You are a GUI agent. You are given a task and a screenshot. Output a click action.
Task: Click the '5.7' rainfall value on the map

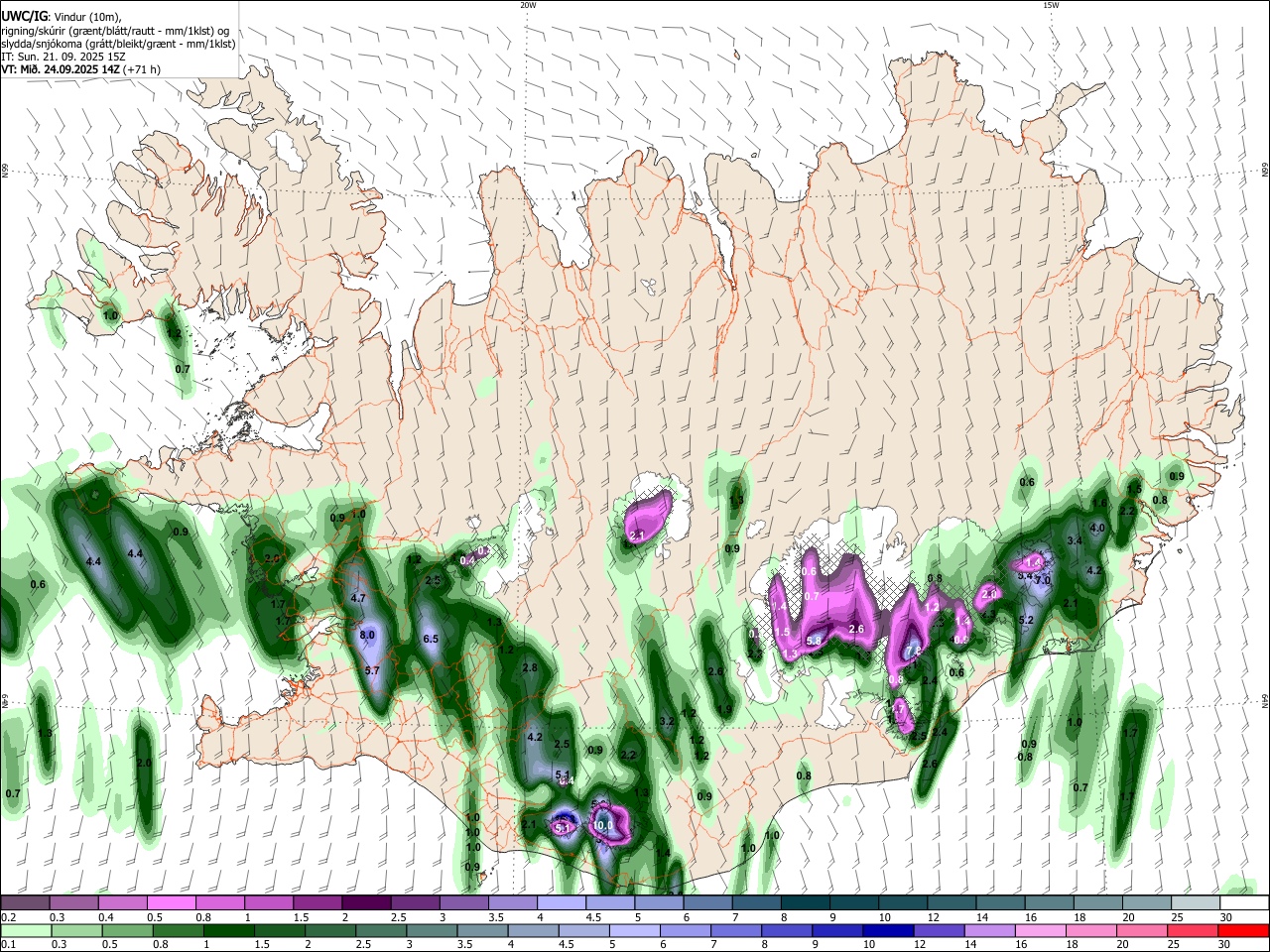click(373, 671)
